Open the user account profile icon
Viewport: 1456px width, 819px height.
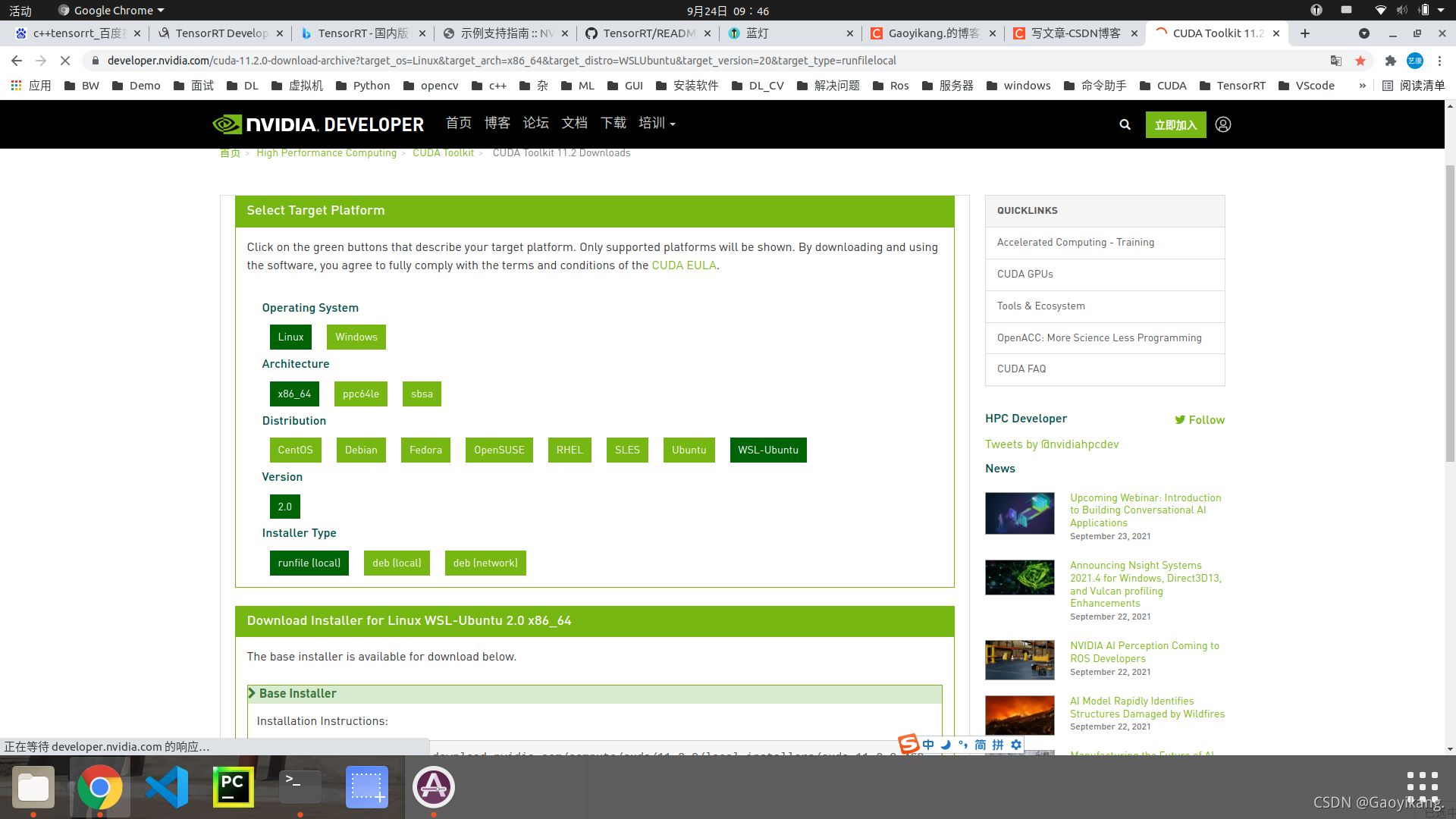tap(1223, 125)
